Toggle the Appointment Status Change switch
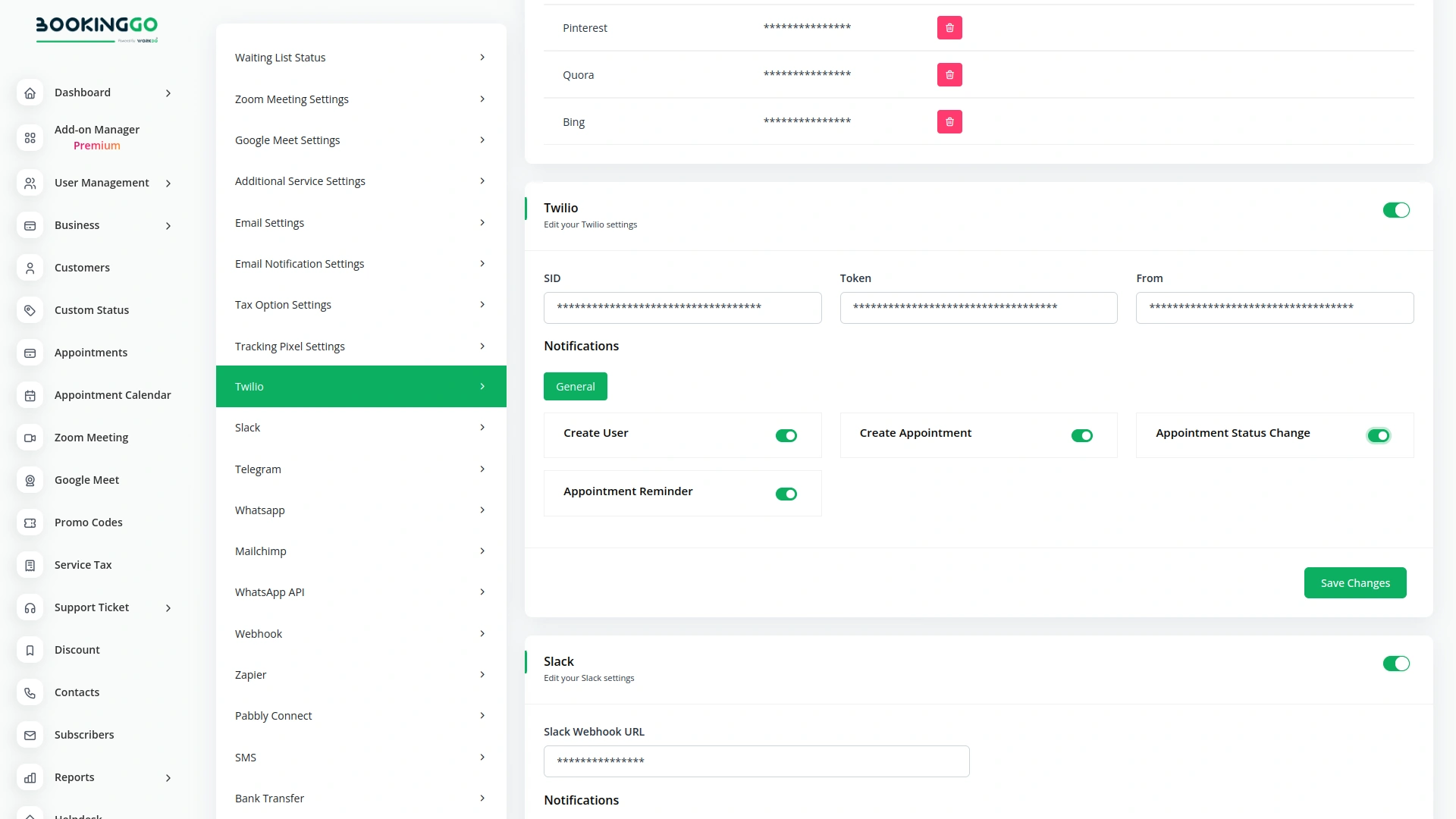The width and height of the screenshot is (1456, 819). 1379,435
